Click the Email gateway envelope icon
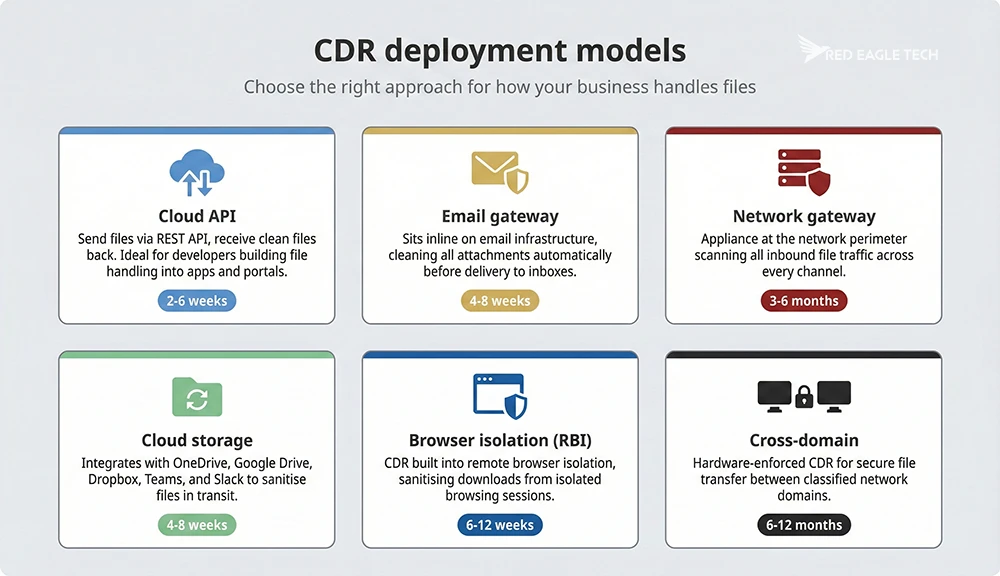This screenshot has width=1000, height=576. (x=493, y=165)
